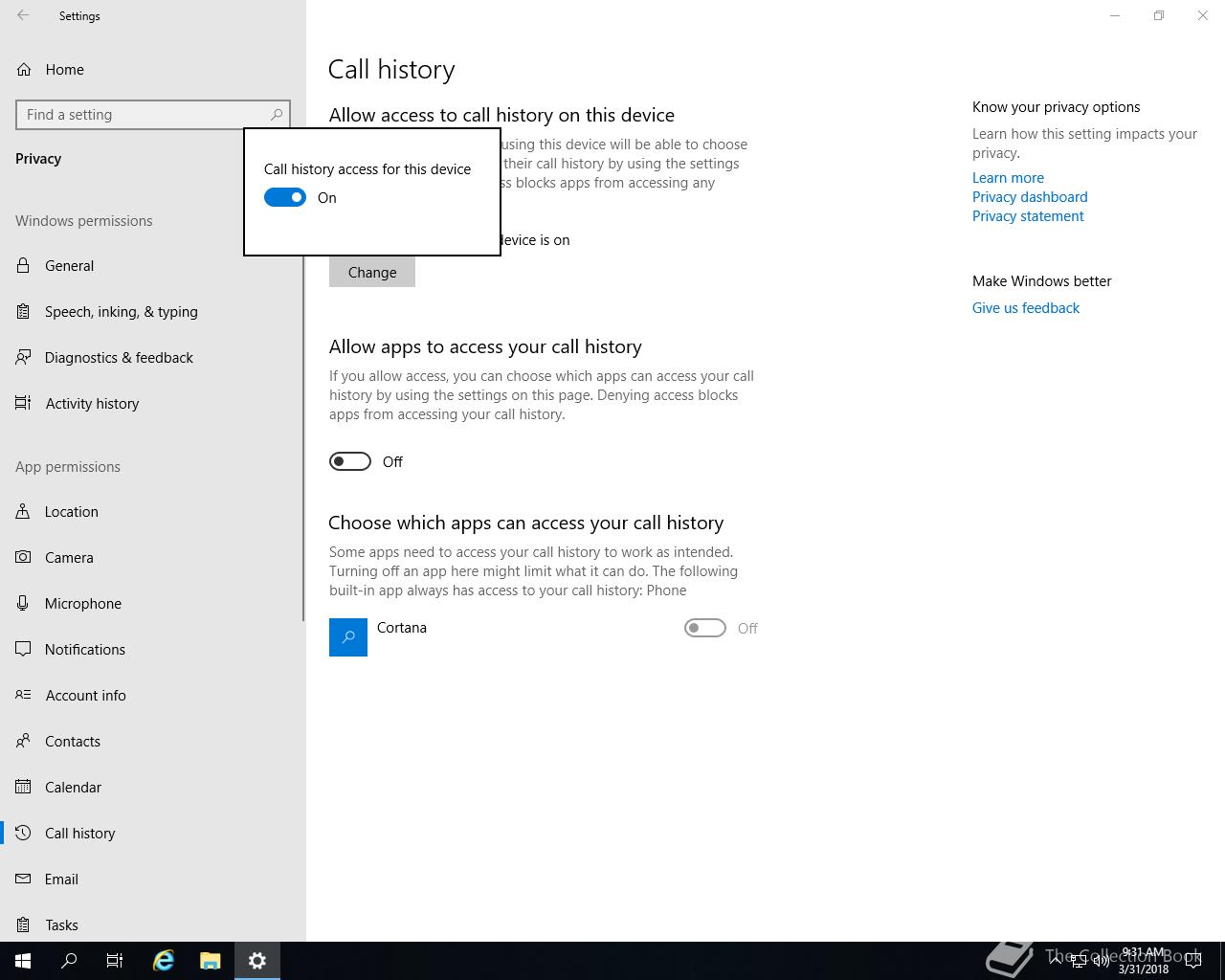Follow the Give us feedback link
The image size is (1225, 980).
(x=1026, y=308)
